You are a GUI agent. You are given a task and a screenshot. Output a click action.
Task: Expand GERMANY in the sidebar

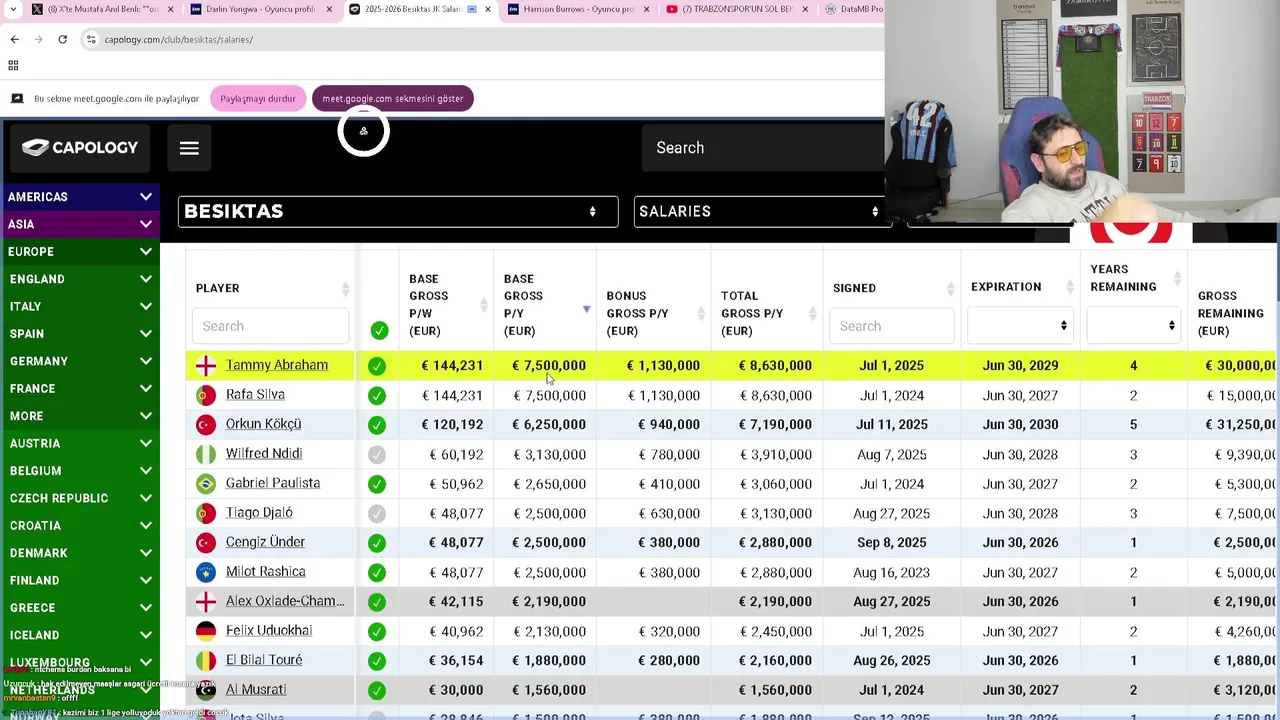[x=80, y=361]
